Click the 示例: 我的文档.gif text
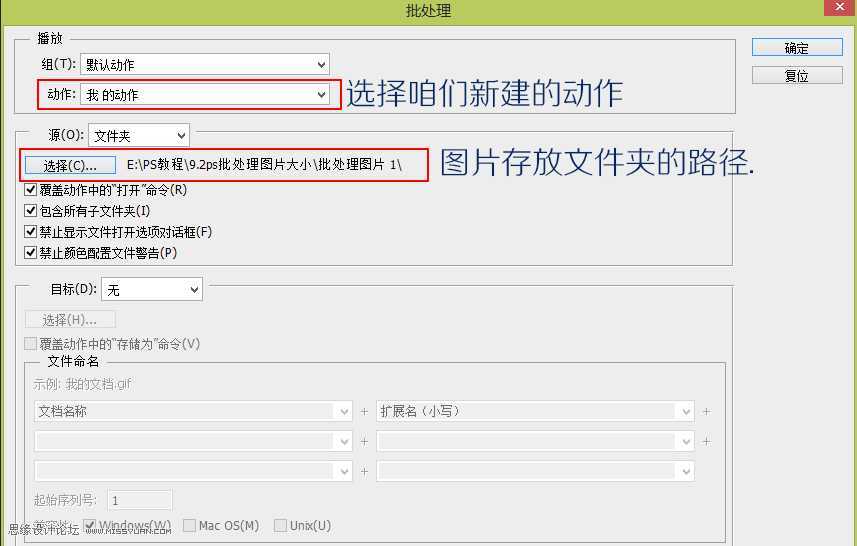This screenshot has height=546, width=857. (83, 384)
